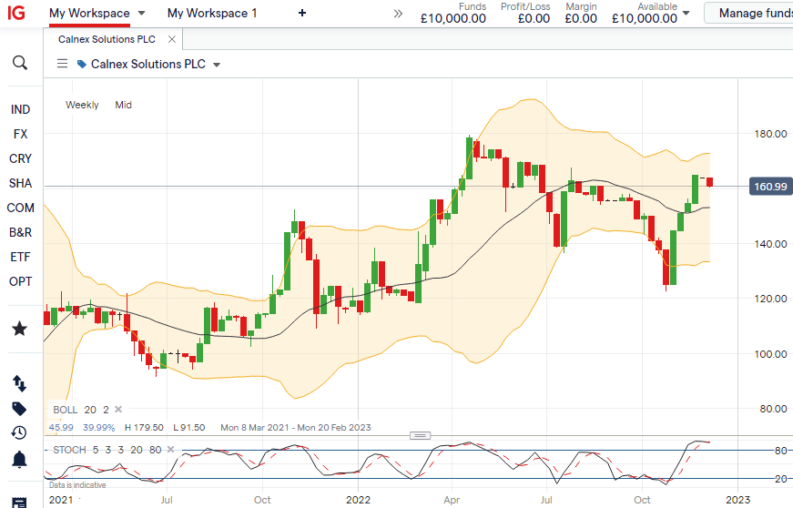Open the history clock icon
This screenshot has height=508, width=793.
tap(19, 433)
